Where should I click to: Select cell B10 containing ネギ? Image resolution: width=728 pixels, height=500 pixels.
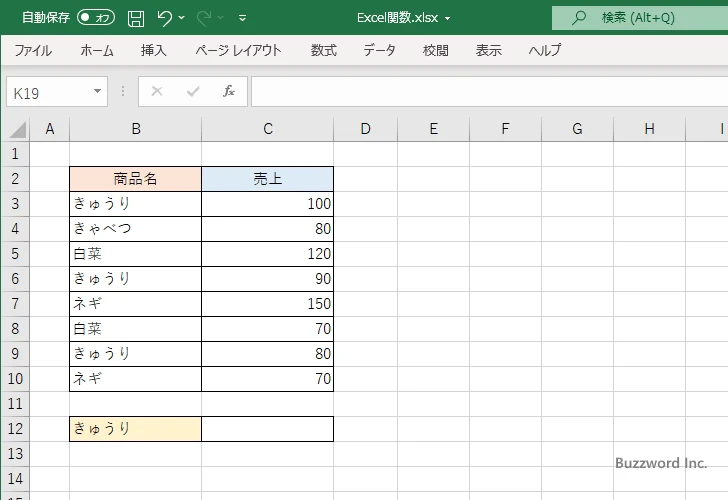coord(136,379)
